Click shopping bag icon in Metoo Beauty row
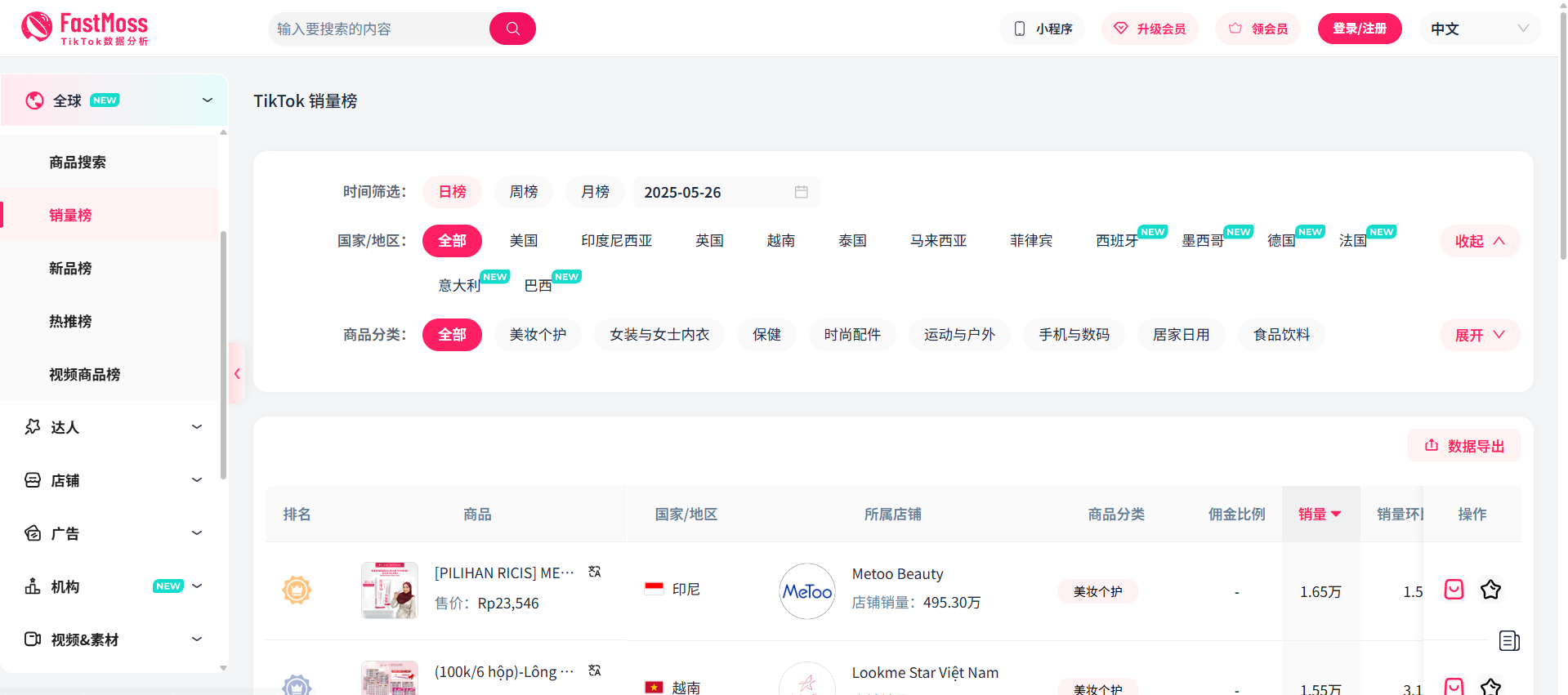The image size is (1568, 695). coord(1454,590)
